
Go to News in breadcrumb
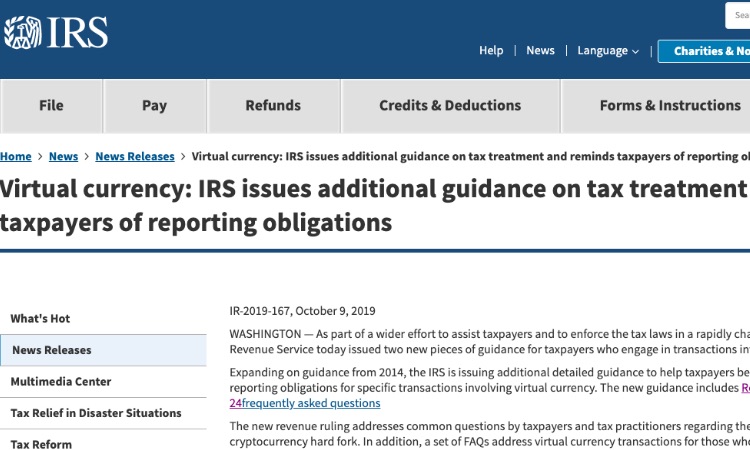63,156
